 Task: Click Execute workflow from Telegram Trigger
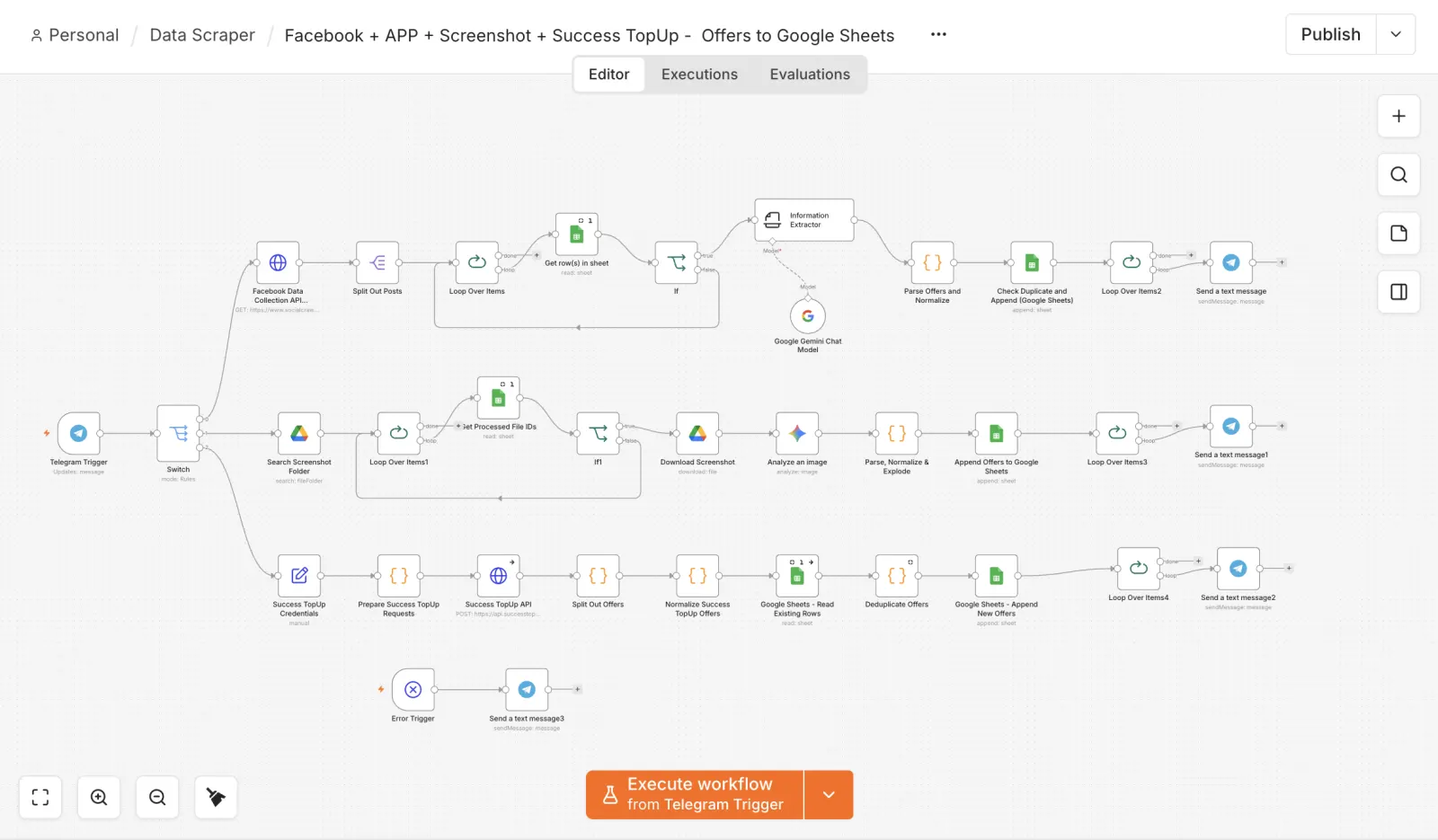tap(695, 795)
